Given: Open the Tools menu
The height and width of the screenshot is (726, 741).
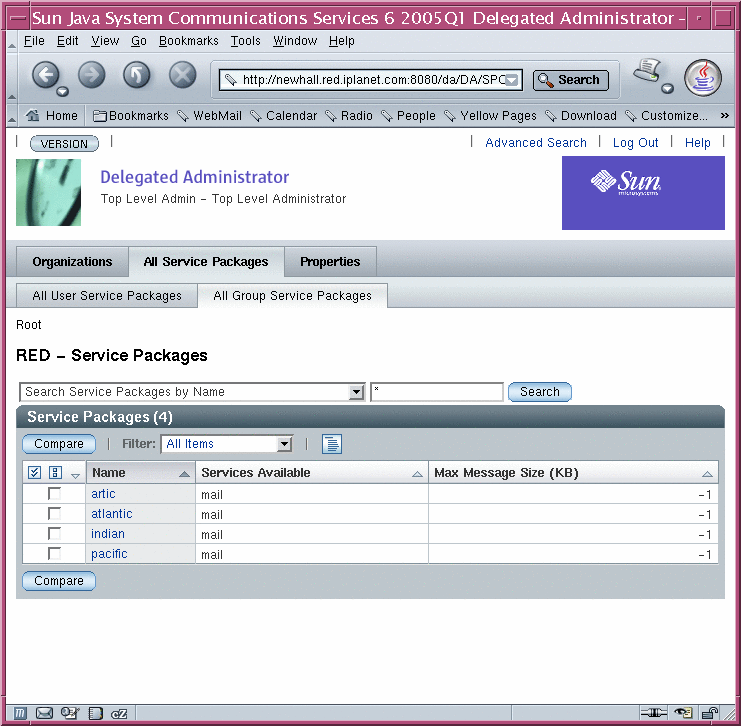Looking at the screenshot, I should (x=245, y=41).
